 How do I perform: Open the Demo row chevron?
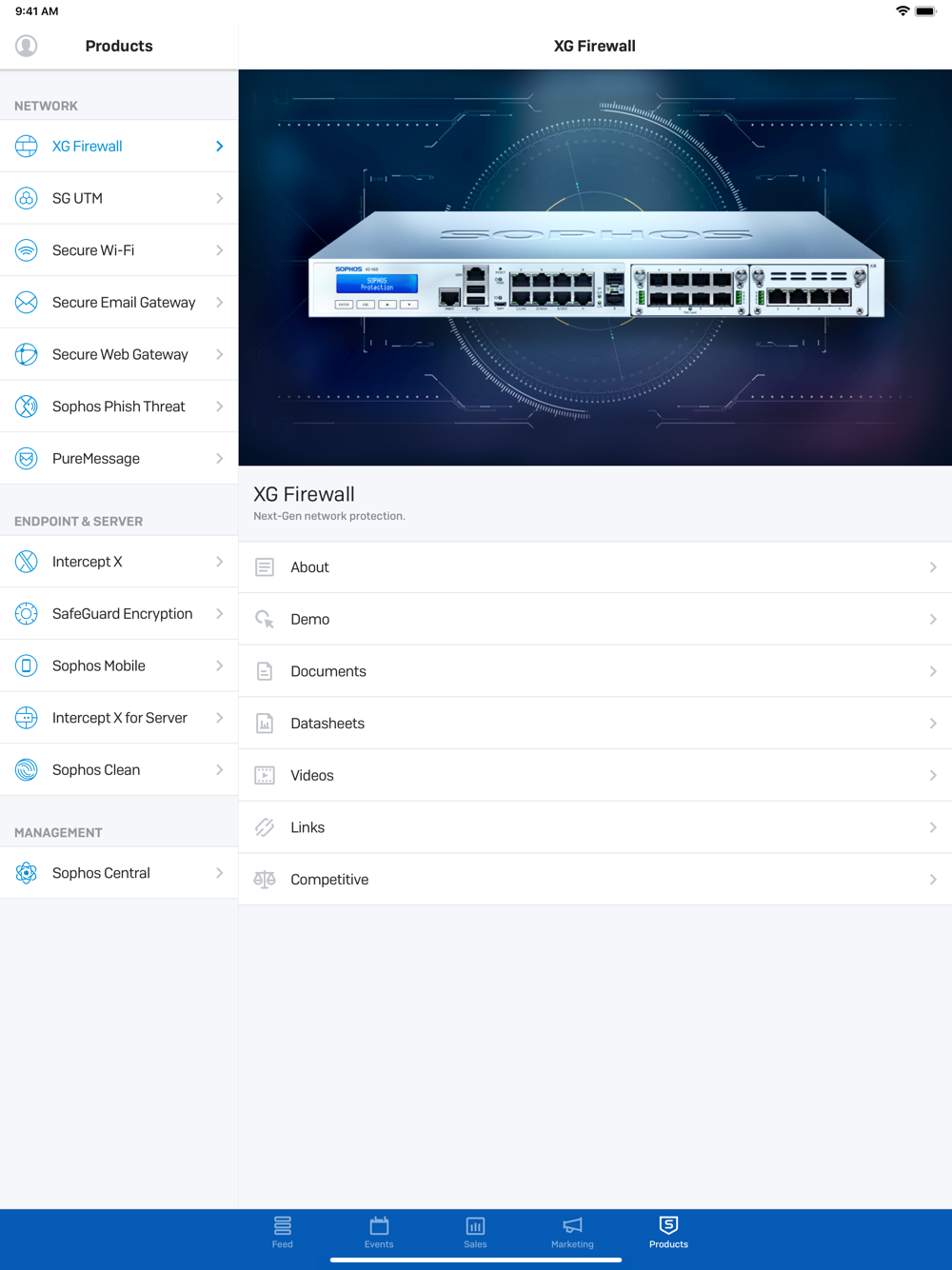pyautogui.click(x=933, y=620)
